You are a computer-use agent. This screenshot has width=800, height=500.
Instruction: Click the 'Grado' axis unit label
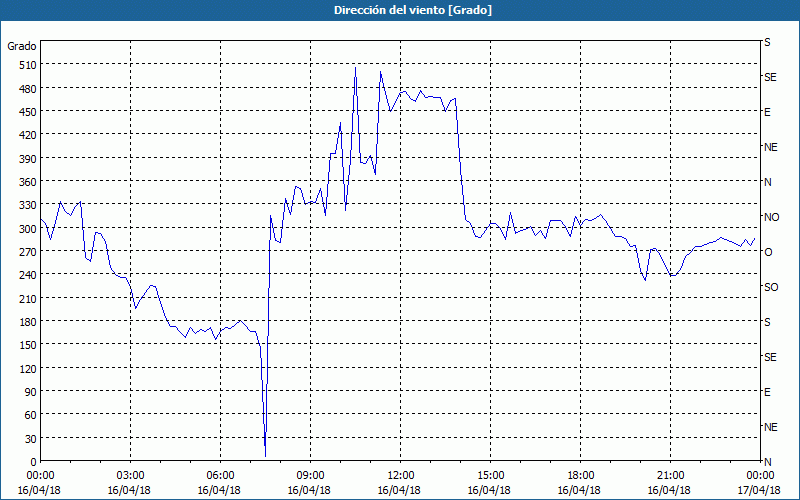pos(22,46)
